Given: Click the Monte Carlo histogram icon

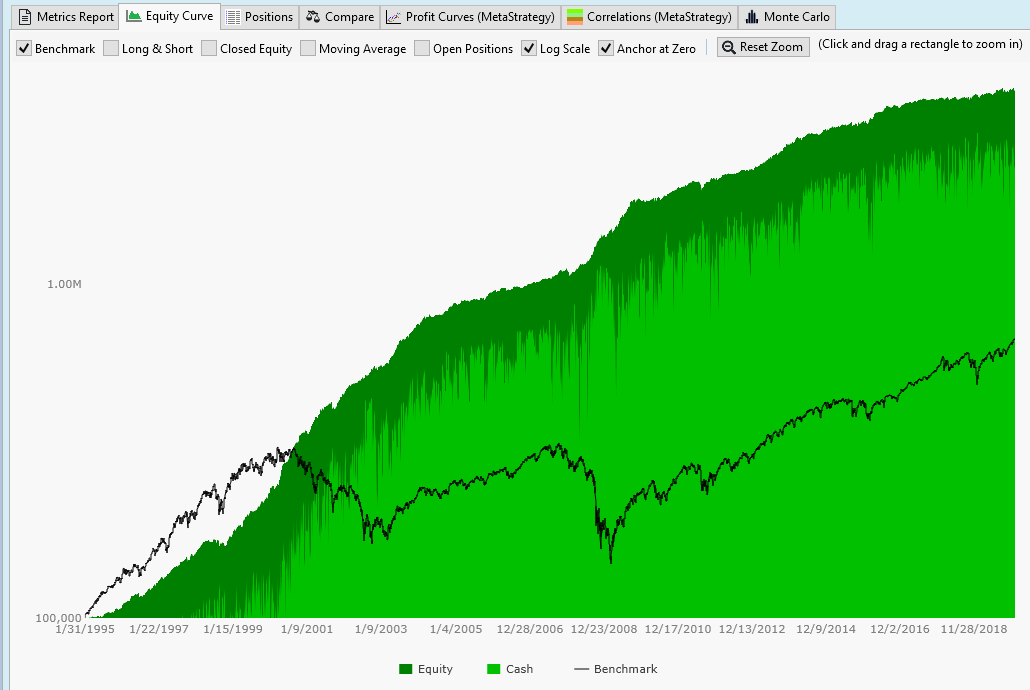Looking at the screenshot, I should point(752,17).
